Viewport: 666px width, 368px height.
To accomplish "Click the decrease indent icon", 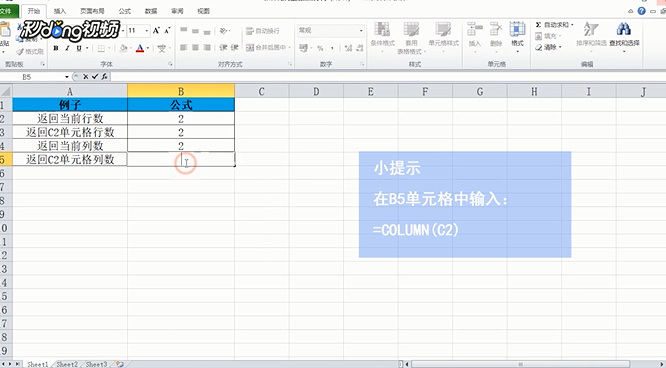I will (x=223, y=48).
